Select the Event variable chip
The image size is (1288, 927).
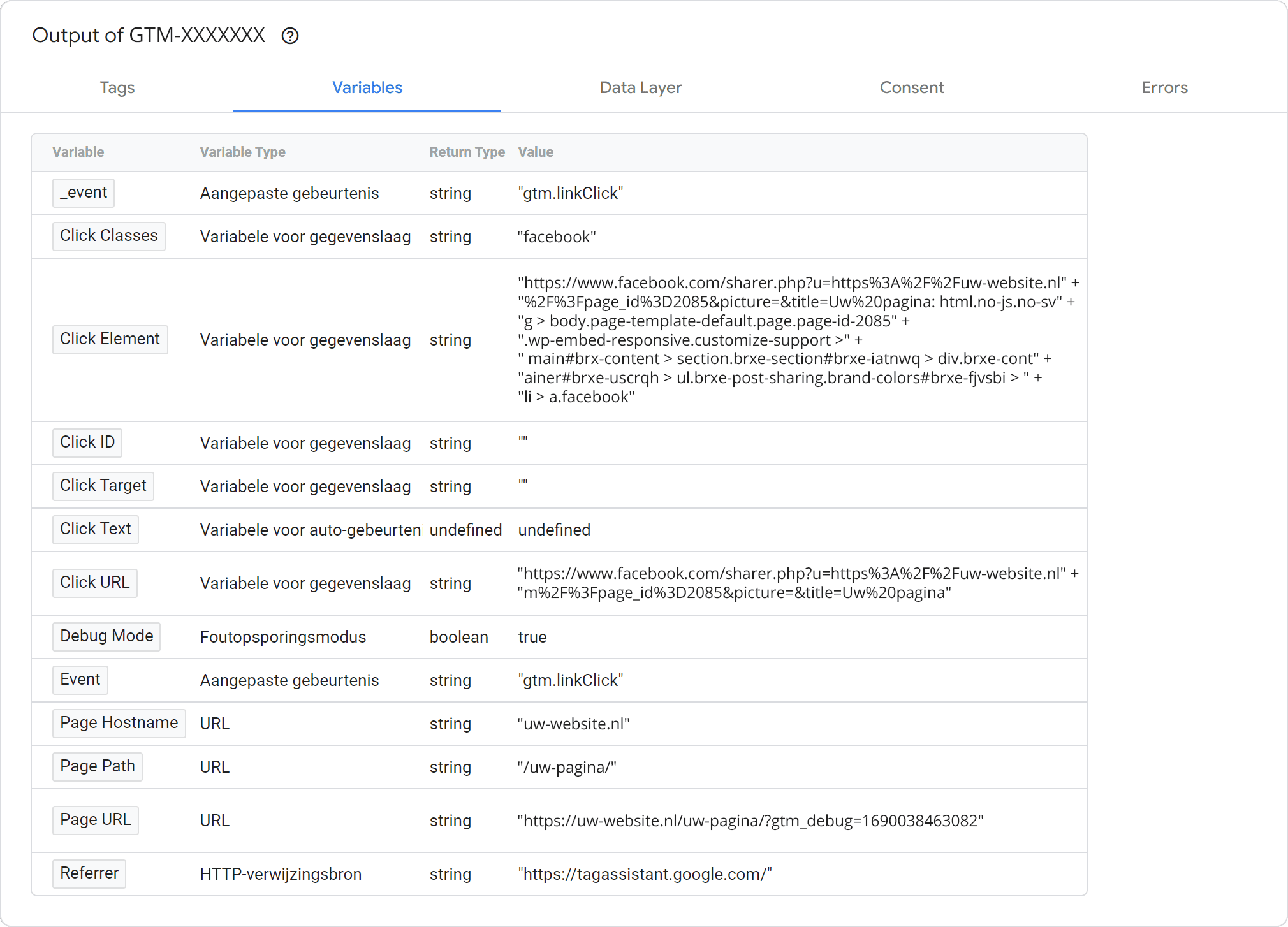point(80,680)
